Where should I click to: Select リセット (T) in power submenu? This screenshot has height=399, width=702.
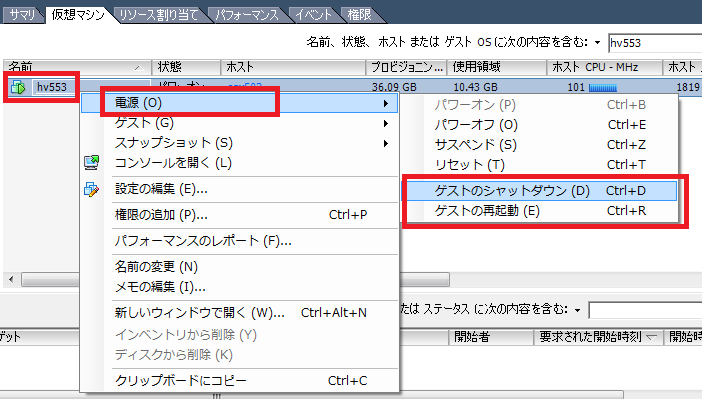539,165
